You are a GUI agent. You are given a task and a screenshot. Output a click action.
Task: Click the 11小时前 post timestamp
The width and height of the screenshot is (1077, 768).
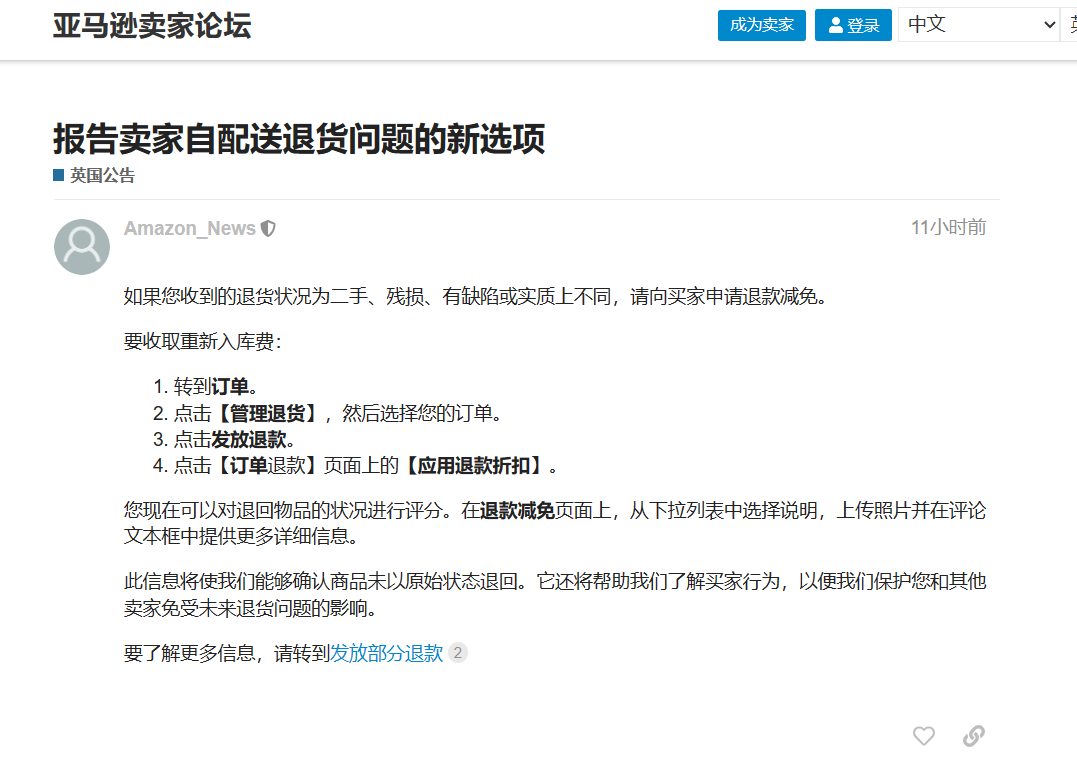click(949, 227)
